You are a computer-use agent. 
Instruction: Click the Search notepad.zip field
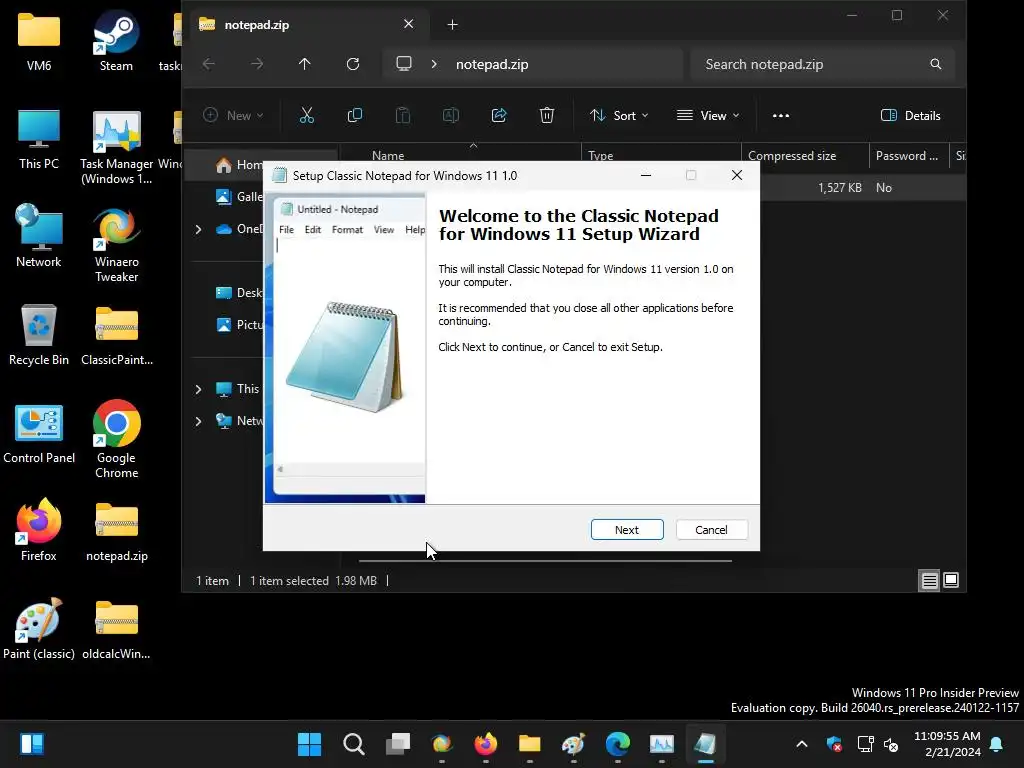point(822,64)
